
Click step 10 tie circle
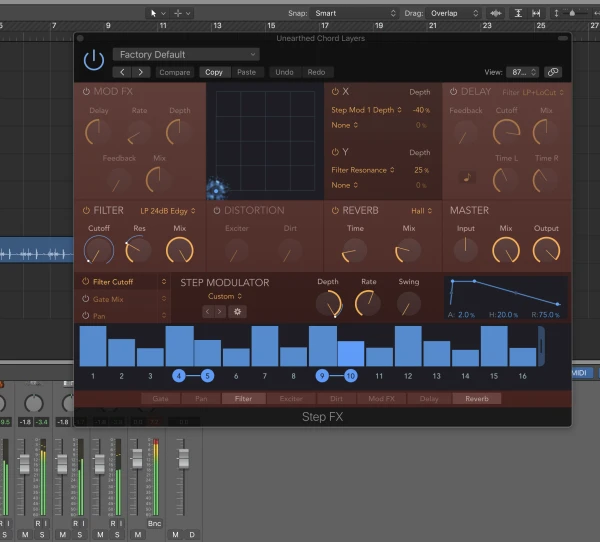(x=351, y=376)
